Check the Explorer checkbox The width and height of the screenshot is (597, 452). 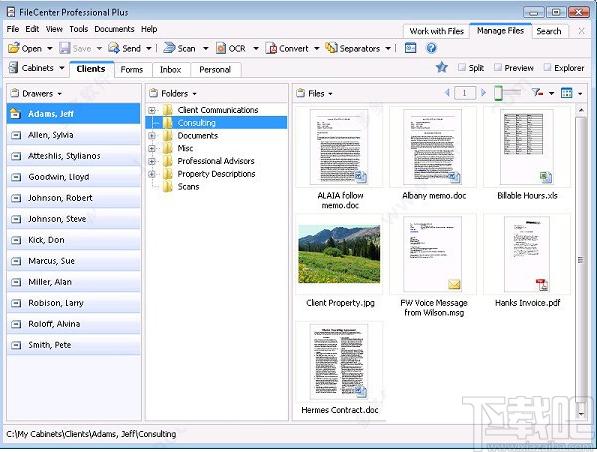click(x=547, y=67)
